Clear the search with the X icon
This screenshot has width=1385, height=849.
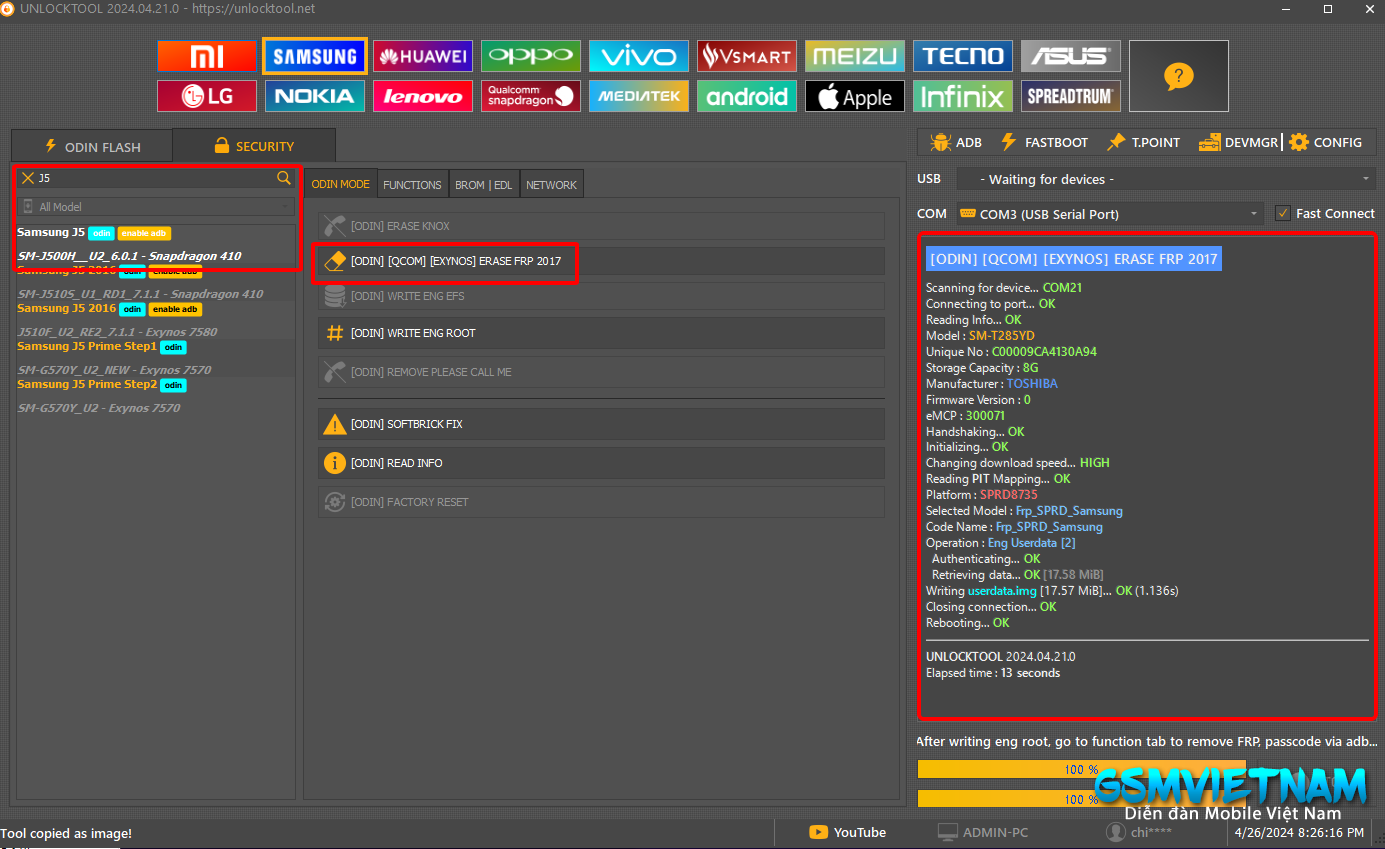click(28, 178)
